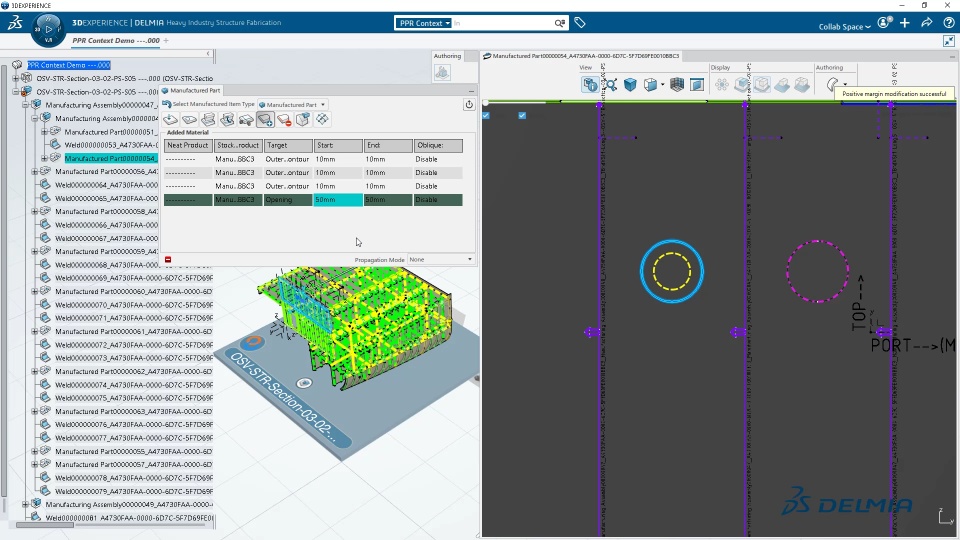
Task: Click the export icon at dialog right
Action: coord(469,105)
